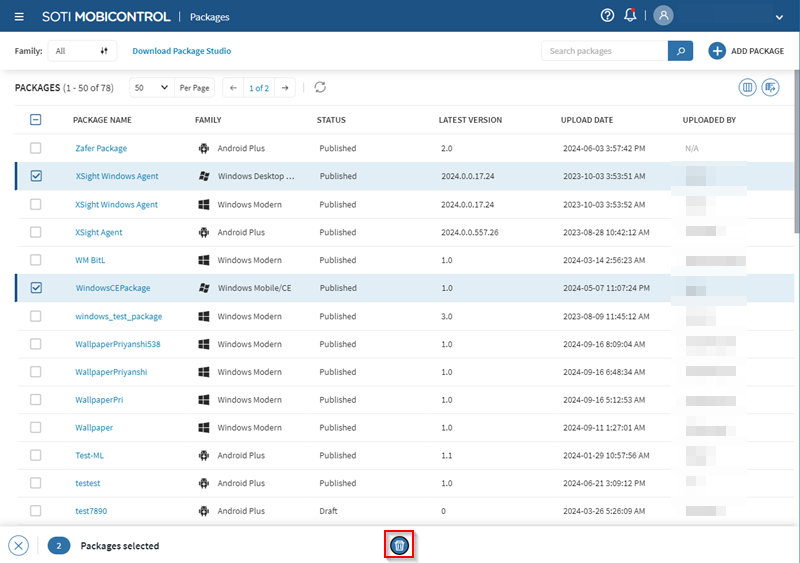
Task: Delete selected packages with trash icon
Action: pyautogui.click(x=399, y=545)
